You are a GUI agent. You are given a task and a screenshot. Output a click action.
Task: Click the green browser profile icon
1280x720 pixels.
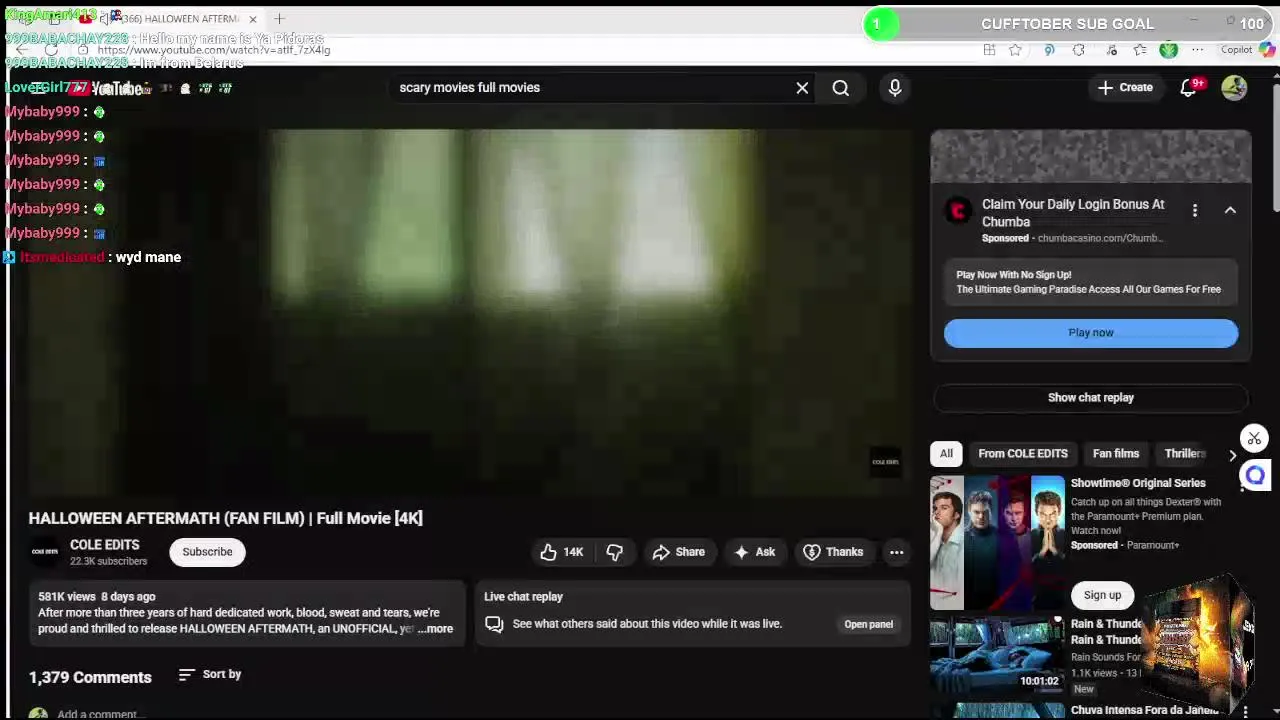[x=1169, y=50]
